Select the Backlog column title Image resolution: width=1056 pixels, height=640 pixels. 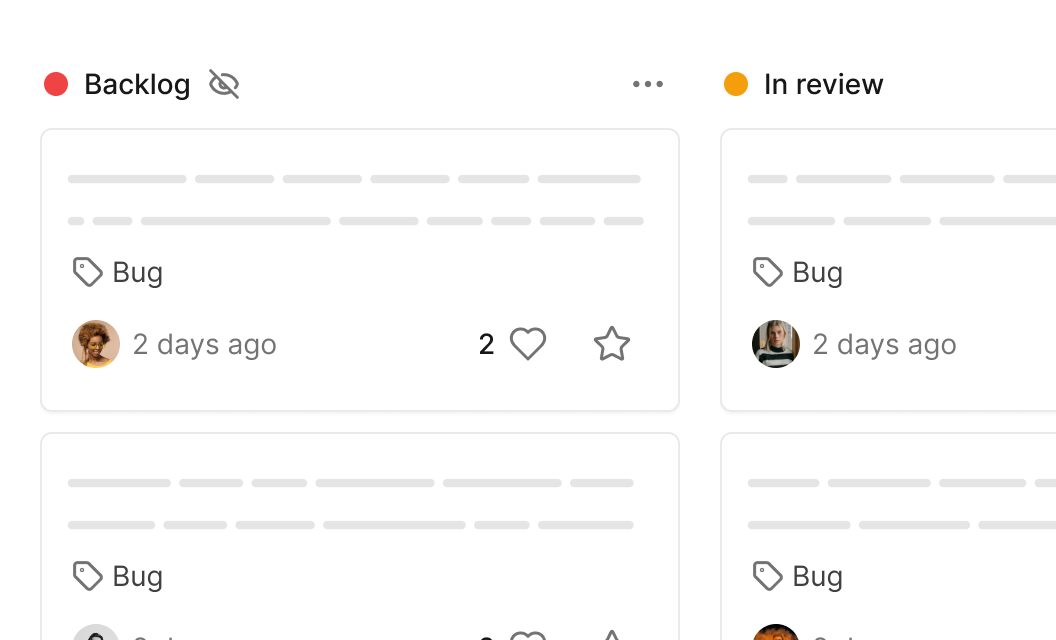[x=137, y=85]
